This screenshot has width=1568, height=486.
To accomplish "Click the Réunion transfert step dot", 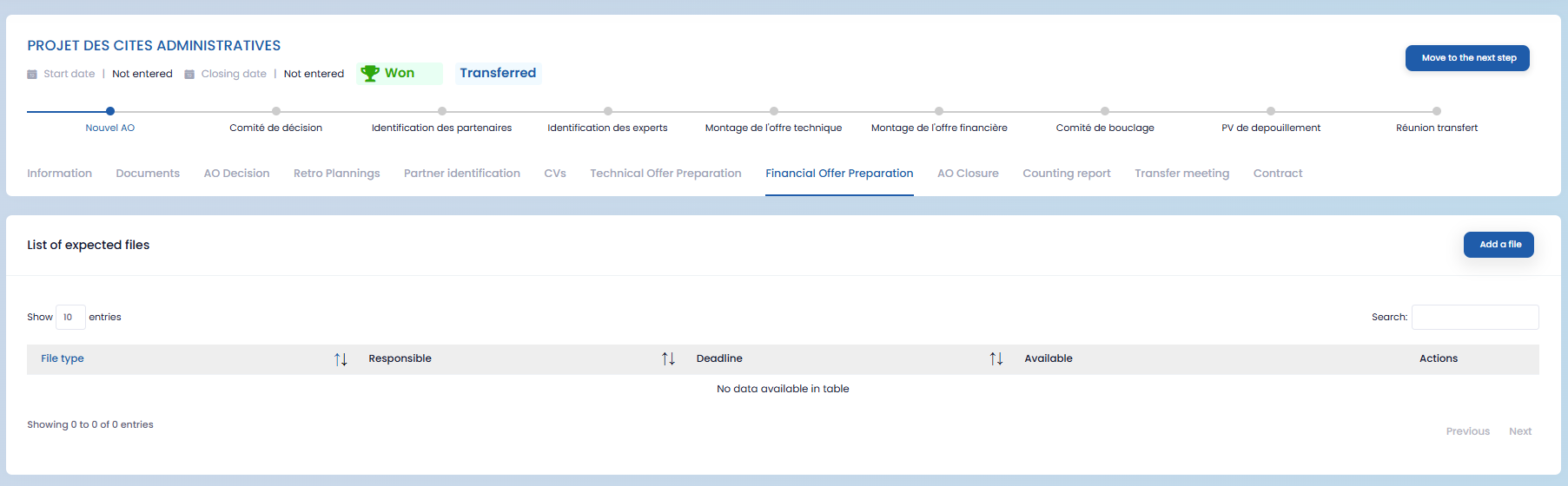I will click(1437, 111).
